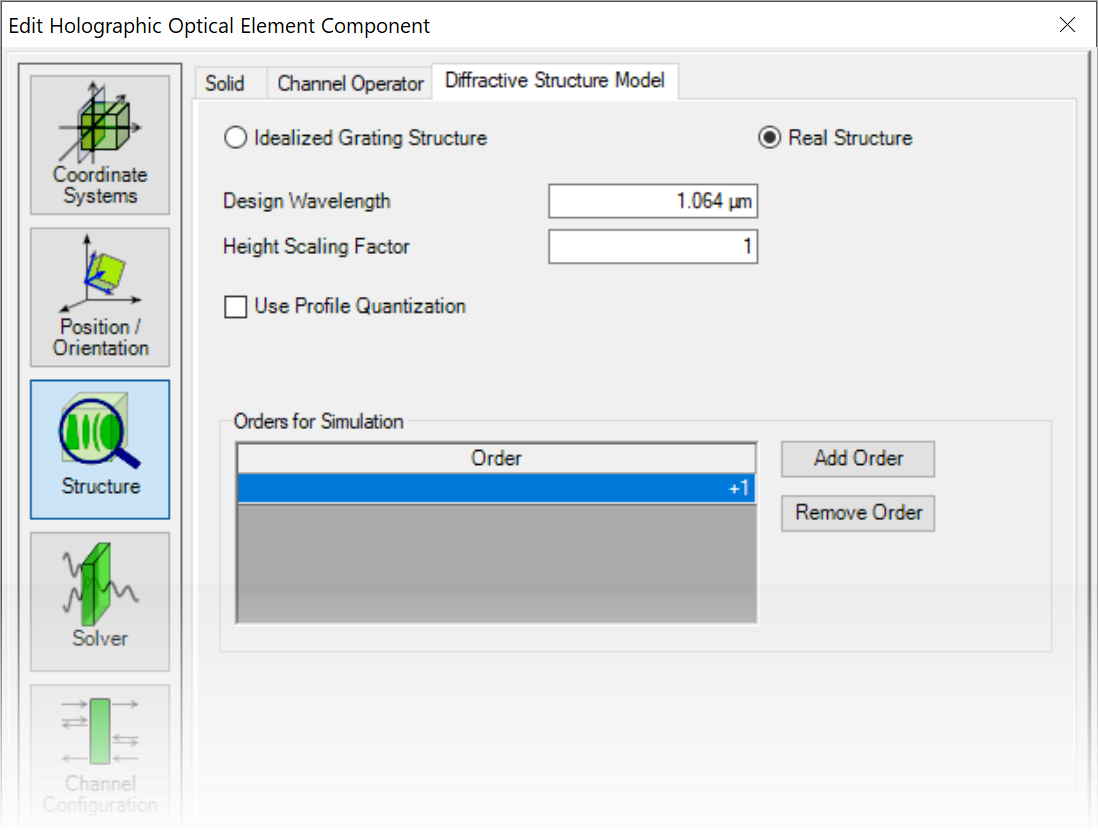Open the Position / Orientation page
The image size is (1098, 833).
coord(100,297)
